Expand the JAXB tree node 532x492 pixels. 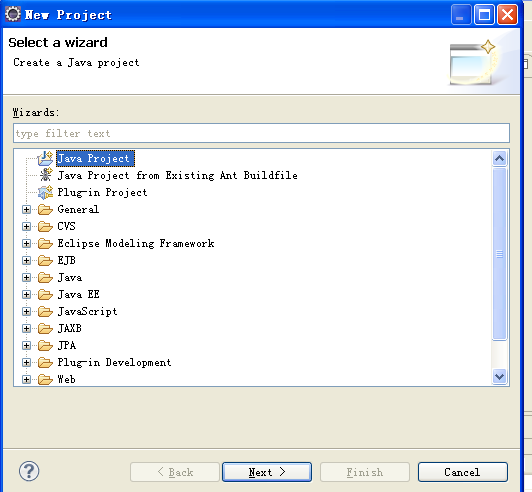[26, 328]
